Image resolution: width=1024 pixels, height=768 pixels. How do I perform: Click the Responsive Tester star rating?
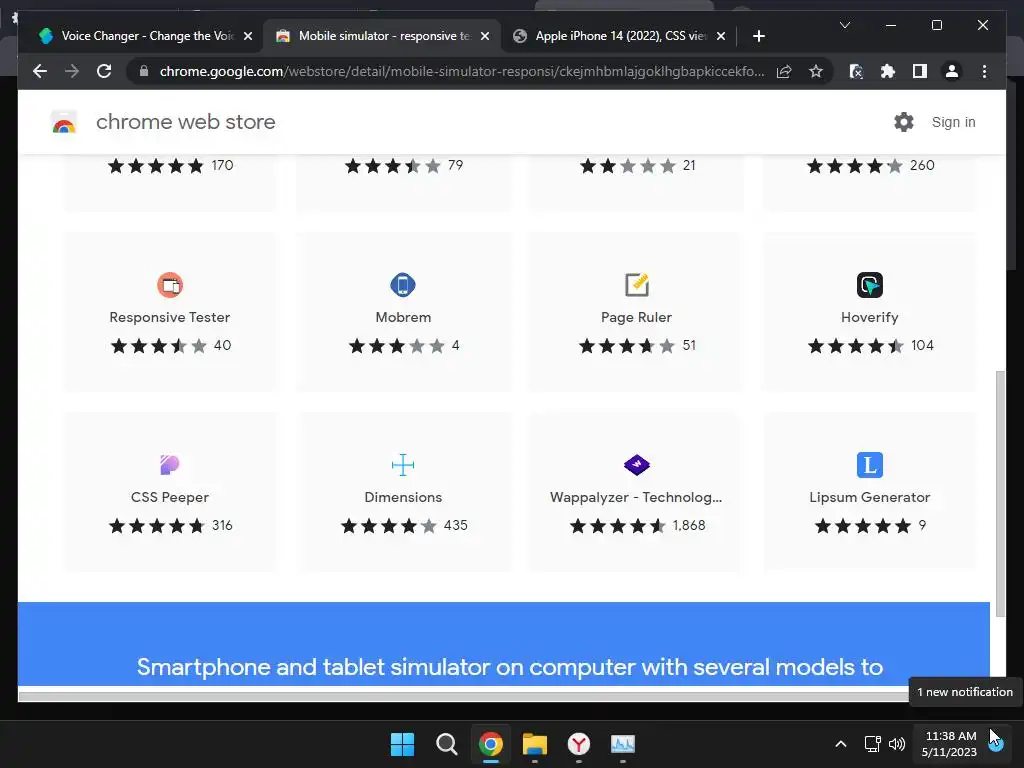[159, 345]
